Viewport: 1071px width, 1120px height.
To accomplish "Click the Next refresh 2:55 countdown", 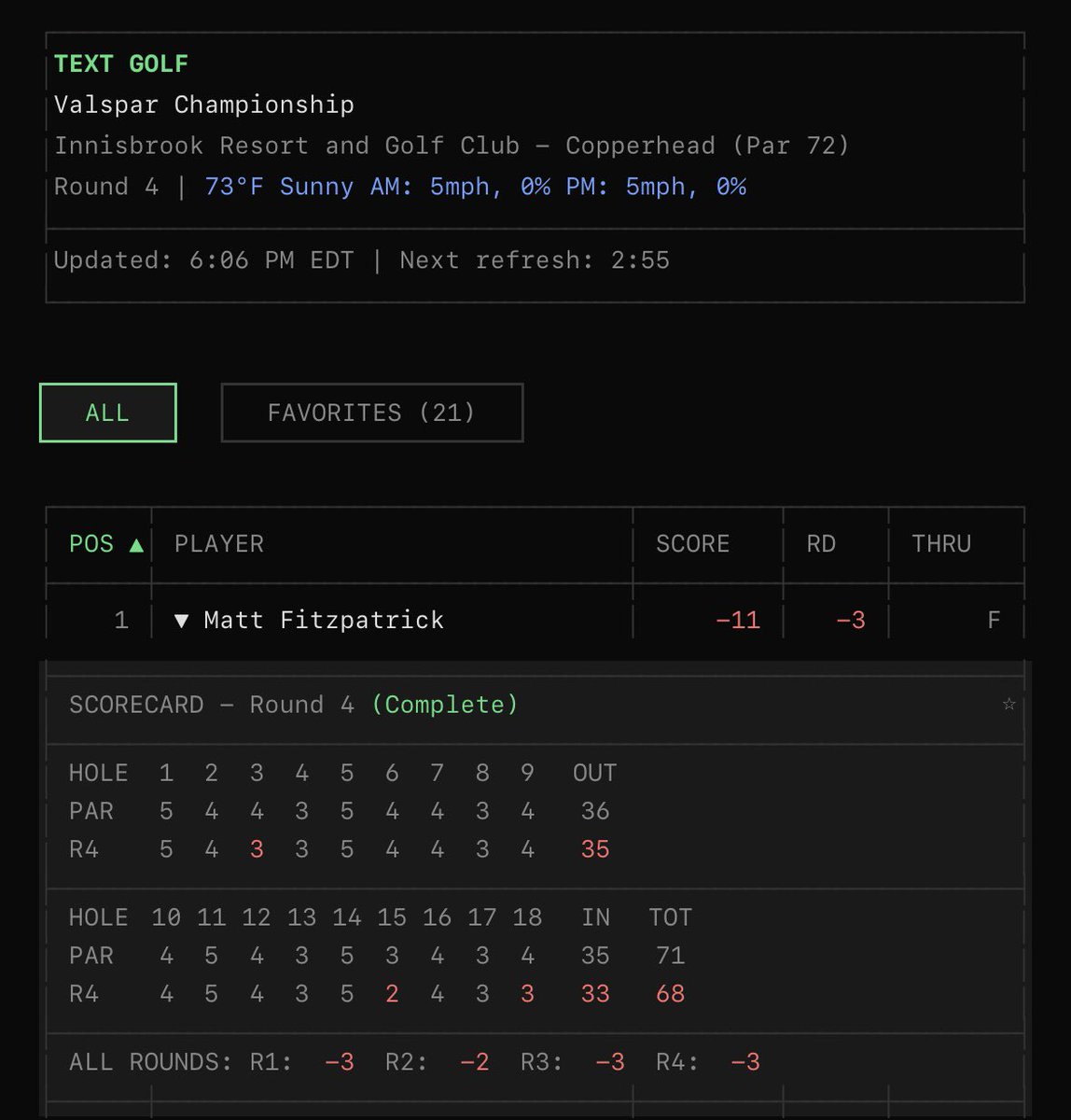I will pyautogui.click(x=535, y=260).
